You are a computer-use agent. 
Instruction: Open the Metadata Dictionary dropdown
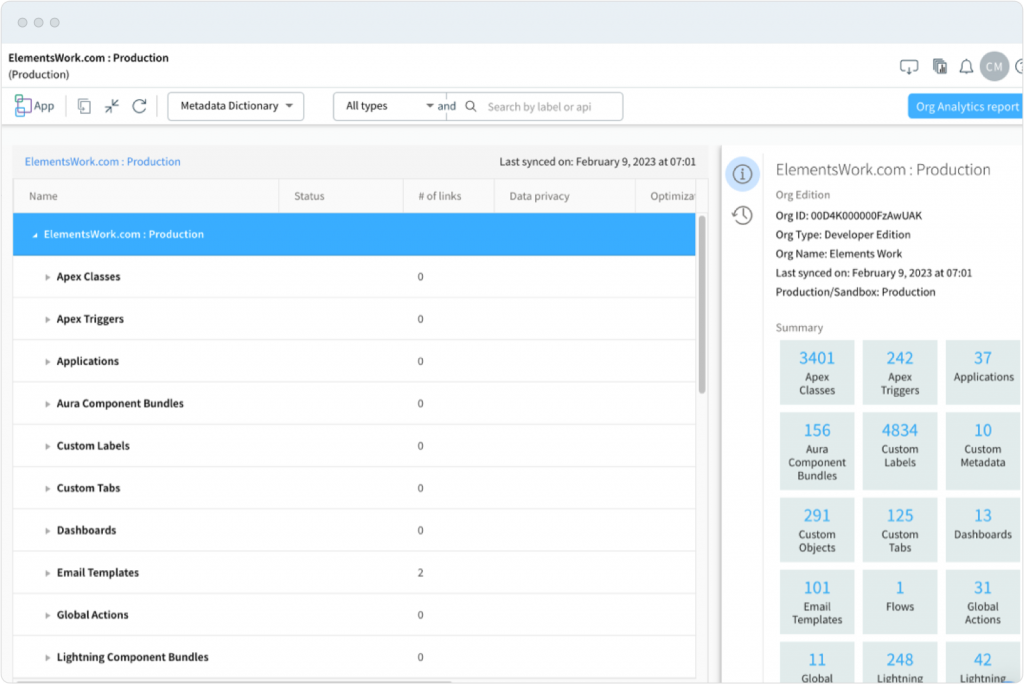(236, 106)
